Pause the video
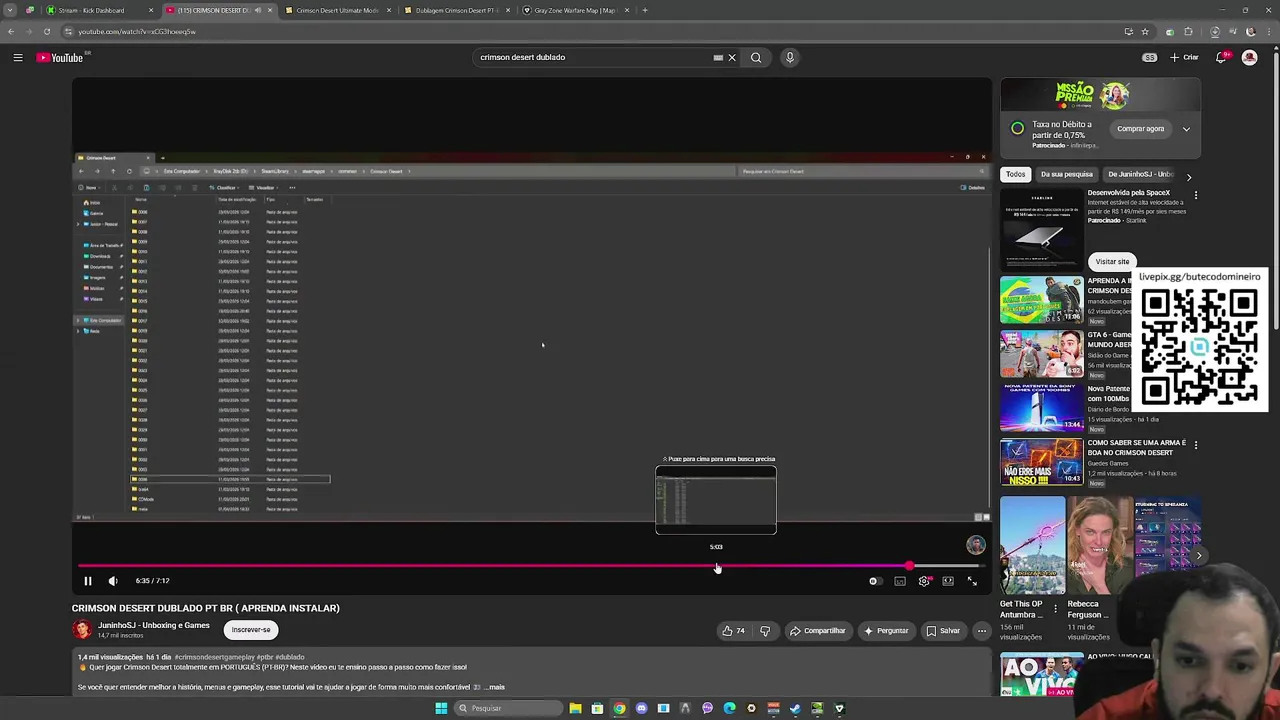 click(x=88, y=581)
